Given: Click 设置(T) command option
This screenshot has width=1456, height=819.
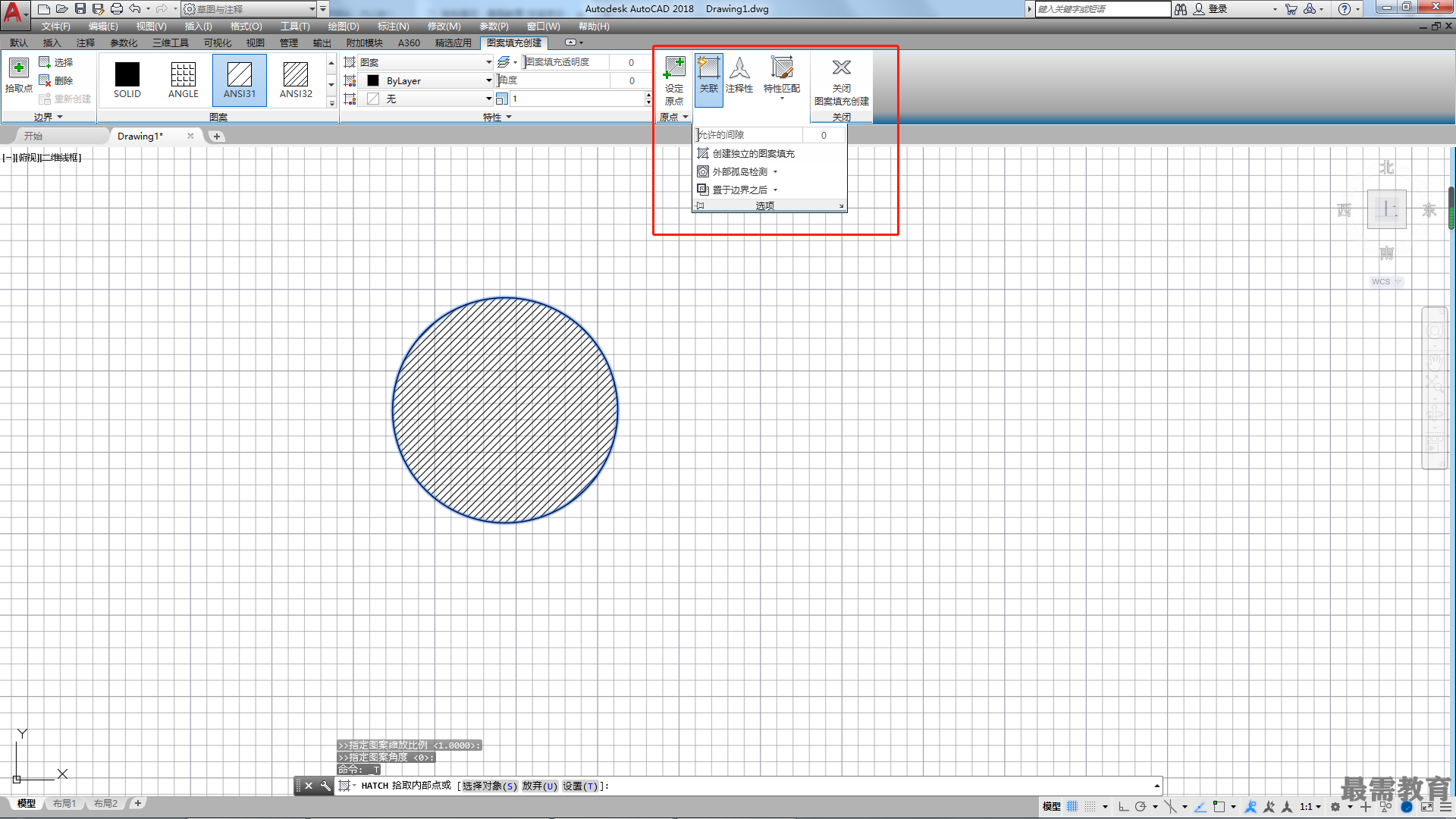Looking at the screenshot, I should click(580, 786).
